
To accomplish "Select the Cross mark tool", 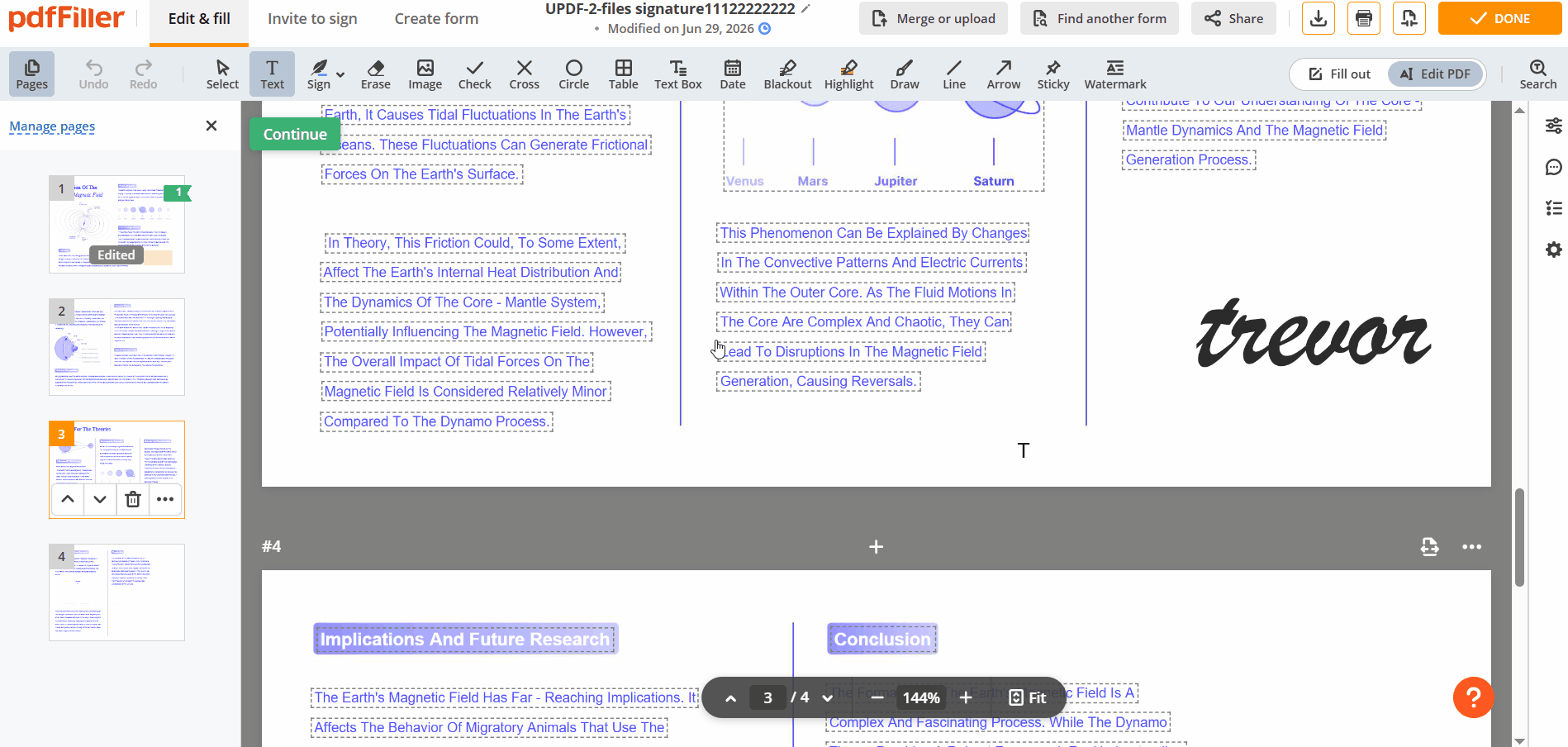I will pos(524,74).
